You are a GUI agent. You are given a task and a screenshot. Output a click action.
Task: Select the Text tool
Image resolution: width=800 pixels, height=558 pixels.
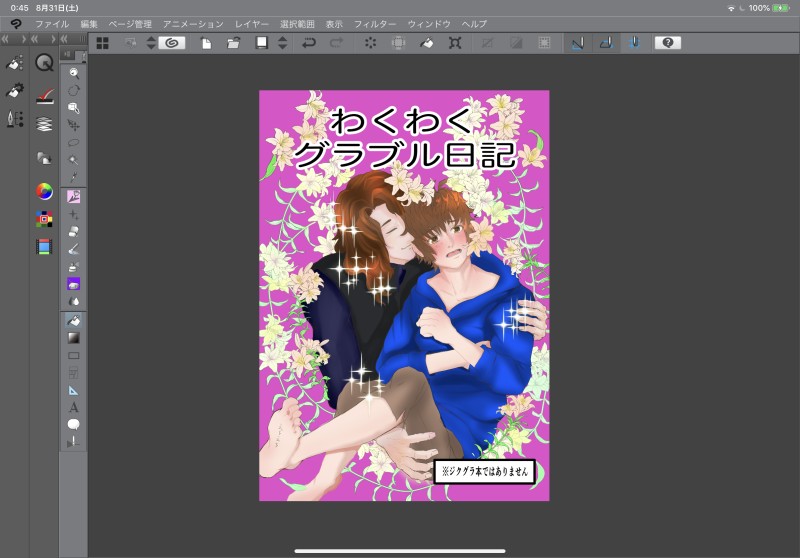(74, 408)
